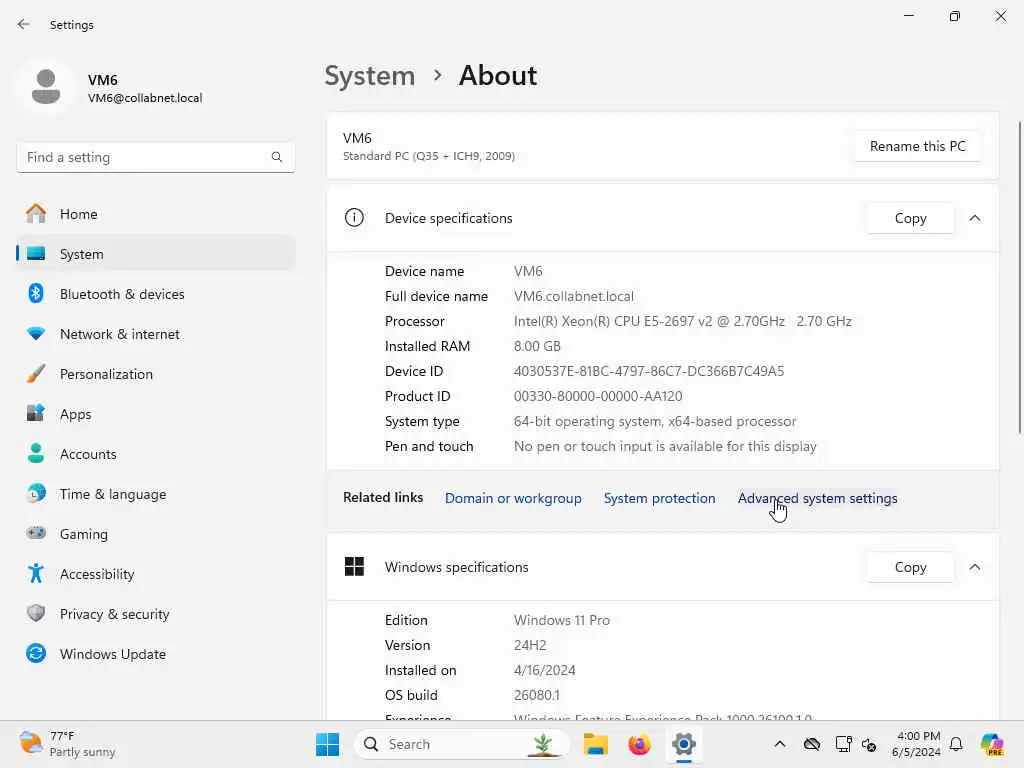Image resolution: width=1024 pixels, height=768 pixels.
Task: Click the vertical scrollbar on About page
Action: [1019, 277]
